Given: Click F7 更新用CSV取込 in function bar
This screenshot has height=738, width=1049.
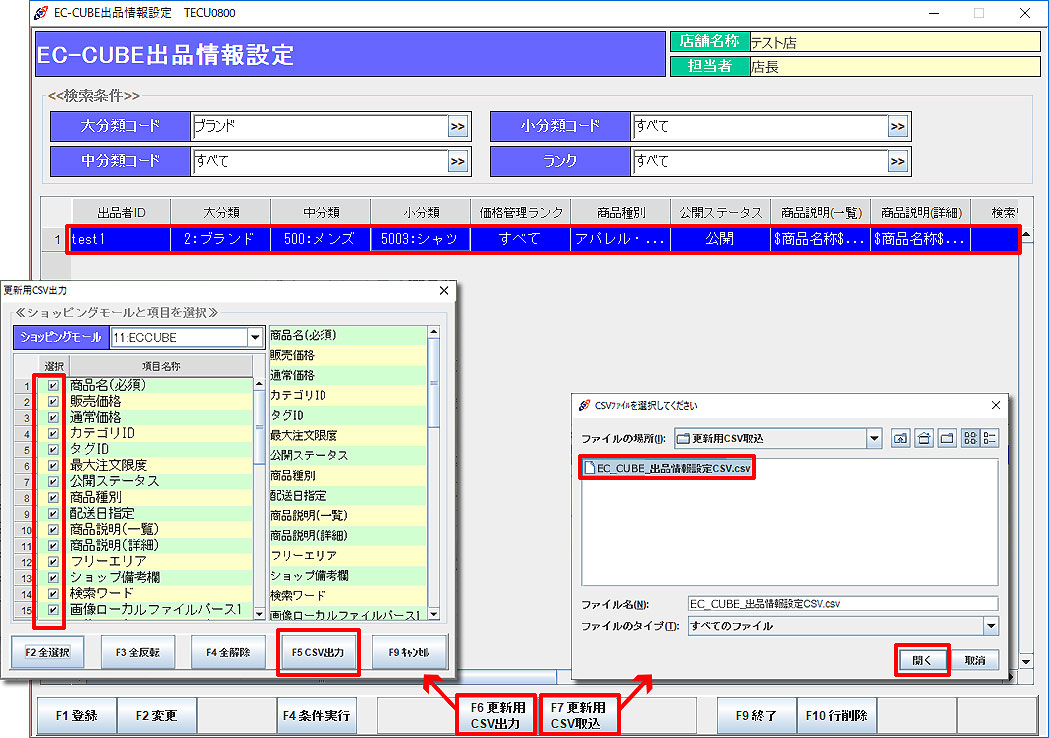Looking at the screenshot, I should tap(581, 715).
